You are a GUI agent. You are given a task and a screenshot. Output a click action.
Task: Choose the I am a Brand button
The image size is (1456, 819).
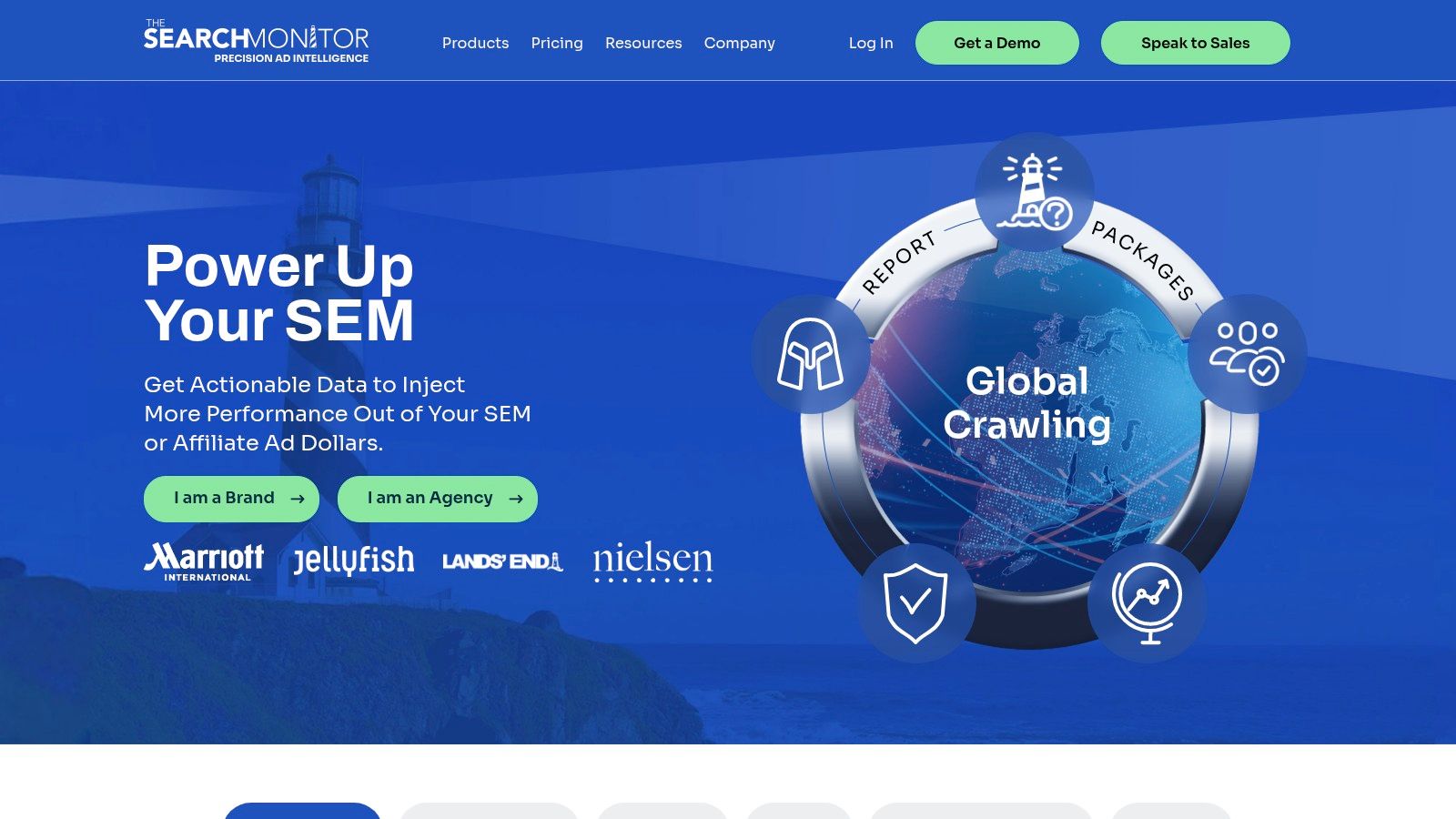pos(231,499)
